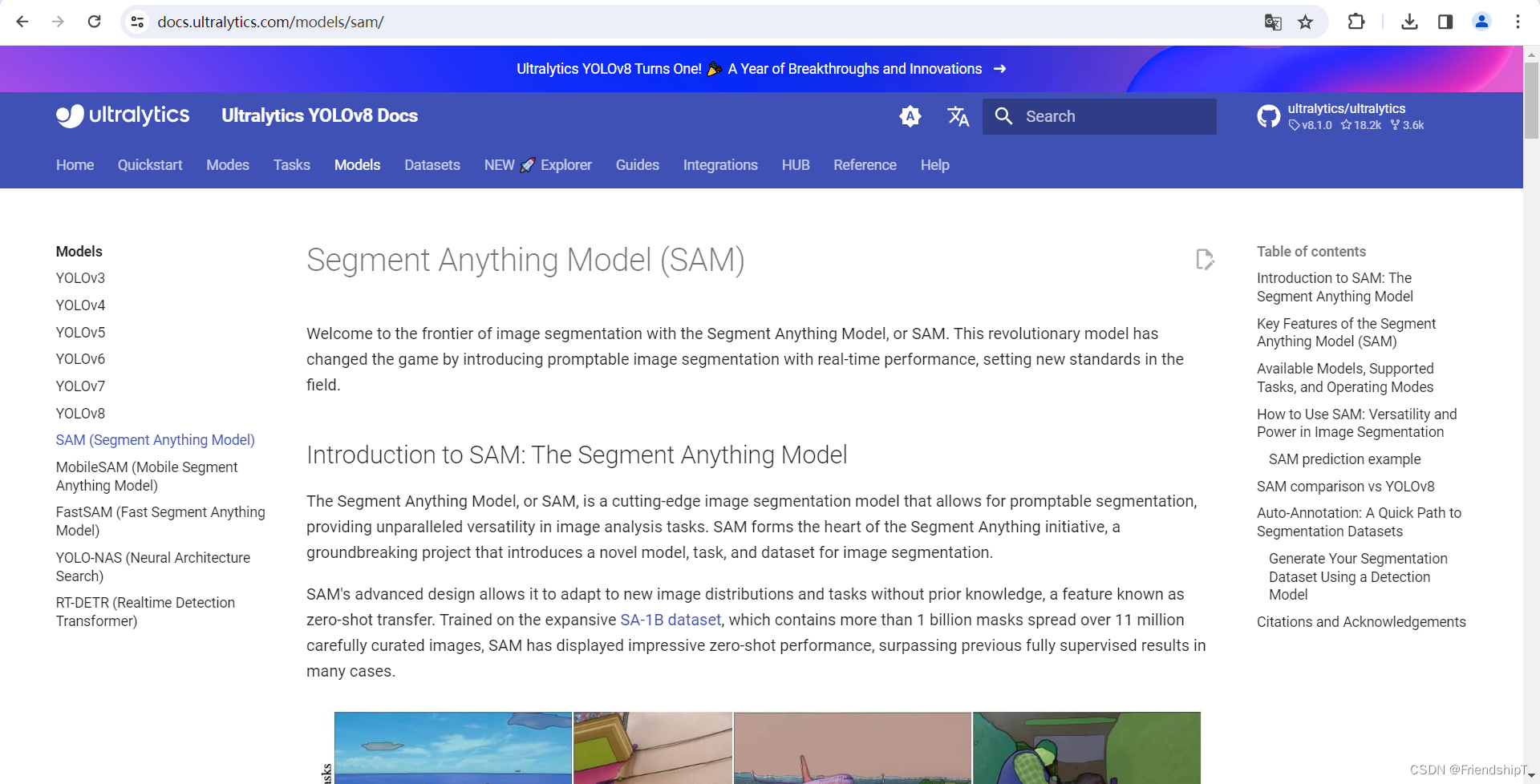Image resolution: width=1540 pixels, height=784 pixels.
Task: View site information icon in address bar
Action: [x=138, y=22]
